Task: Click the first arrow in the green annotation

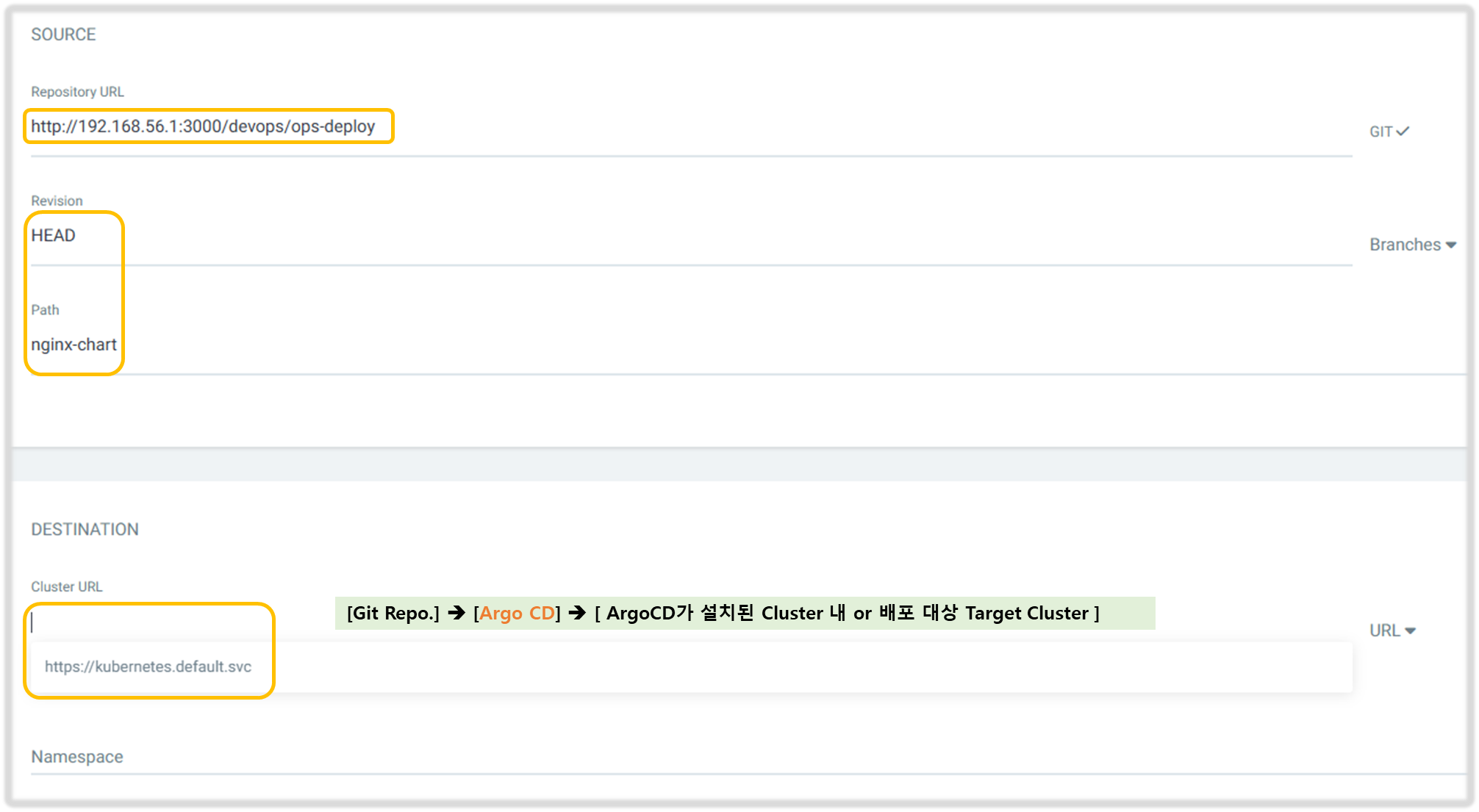Action: pos(456,613)
